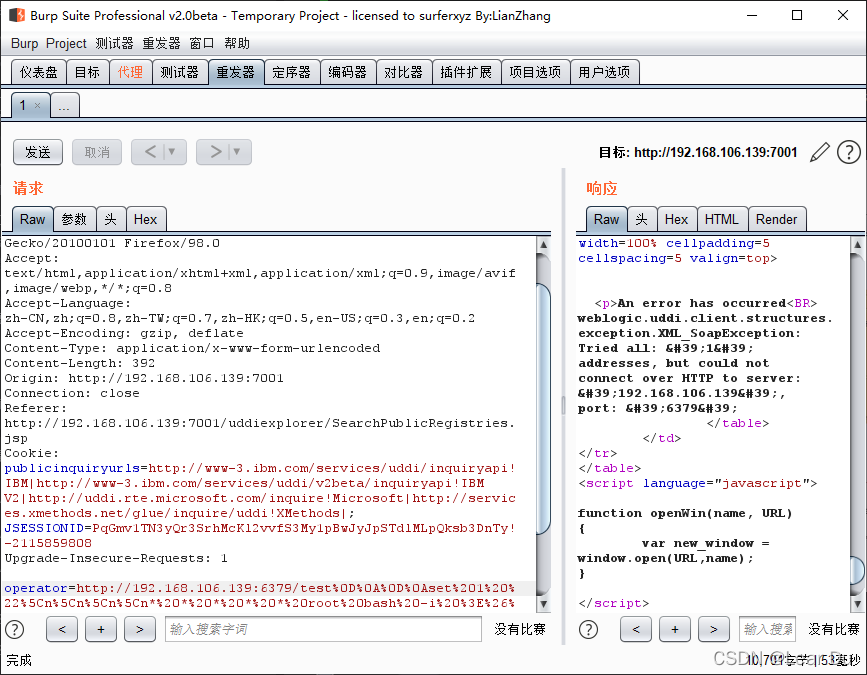The image size is (867, 675).
Task: Switch to the 代理 proxy tab
Action: click(x=130, y=72)
